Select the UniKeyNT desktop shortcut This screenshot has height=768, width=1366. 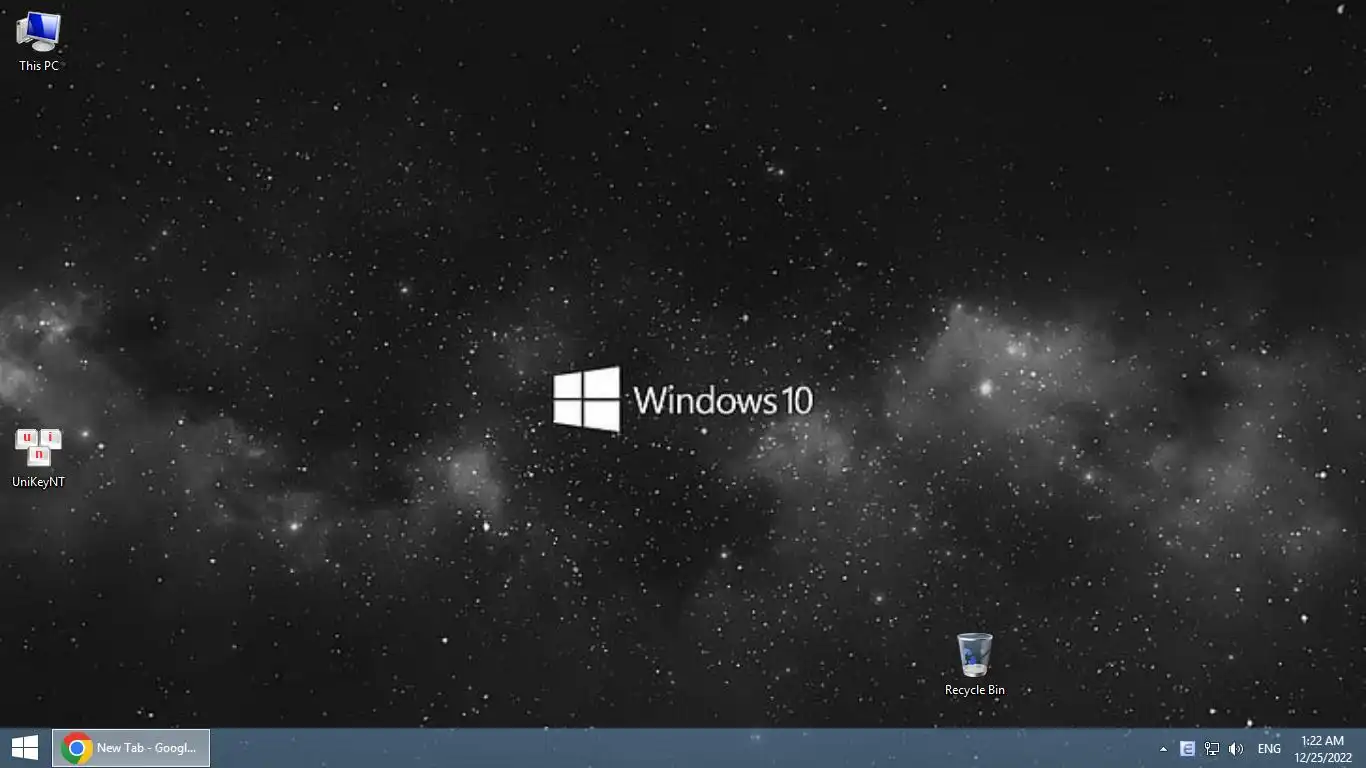tap(39, 458)
